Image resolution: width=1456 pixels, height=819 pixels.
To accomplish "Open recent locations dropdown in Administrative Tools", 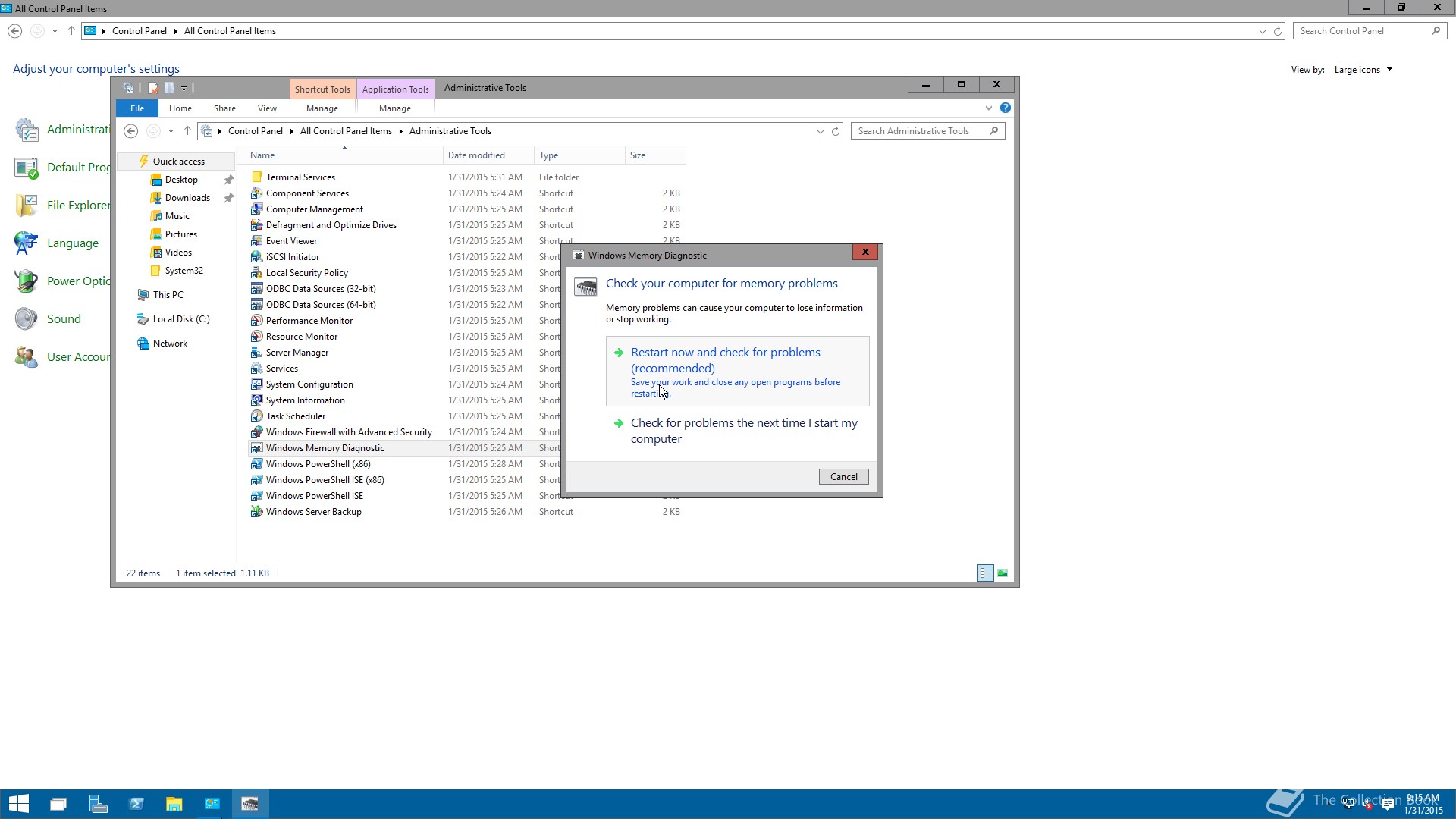I will tap(171, 132).
